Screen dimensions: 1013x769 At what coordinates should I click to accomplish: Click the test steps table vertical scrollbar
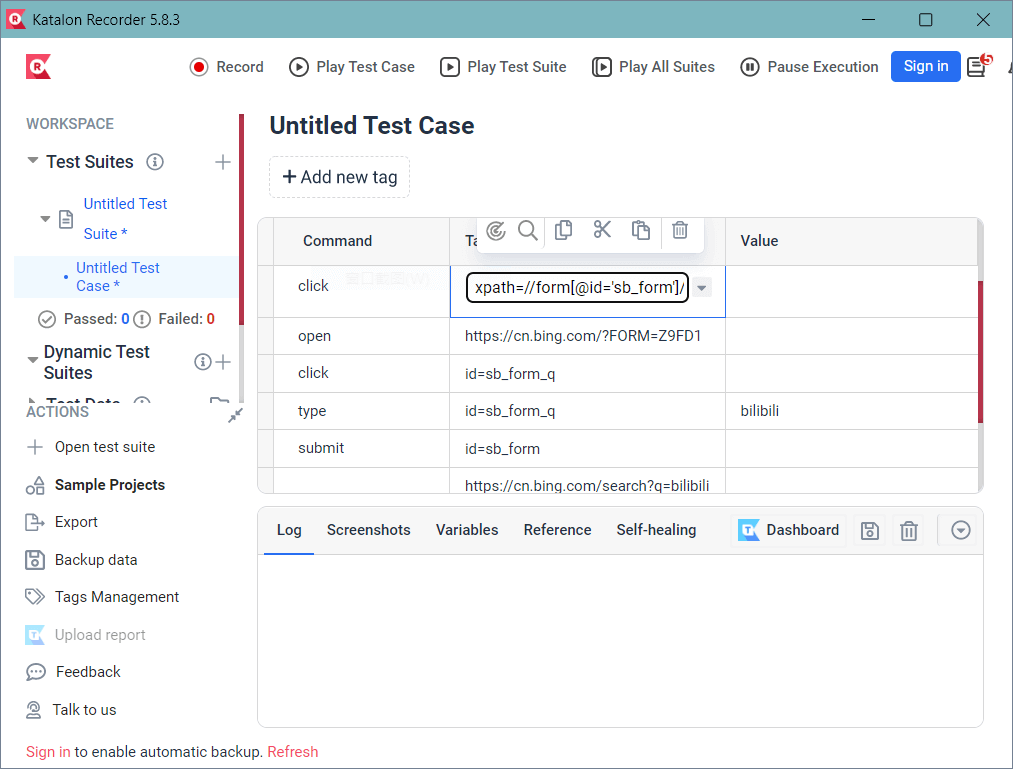[x=980, y=352]
